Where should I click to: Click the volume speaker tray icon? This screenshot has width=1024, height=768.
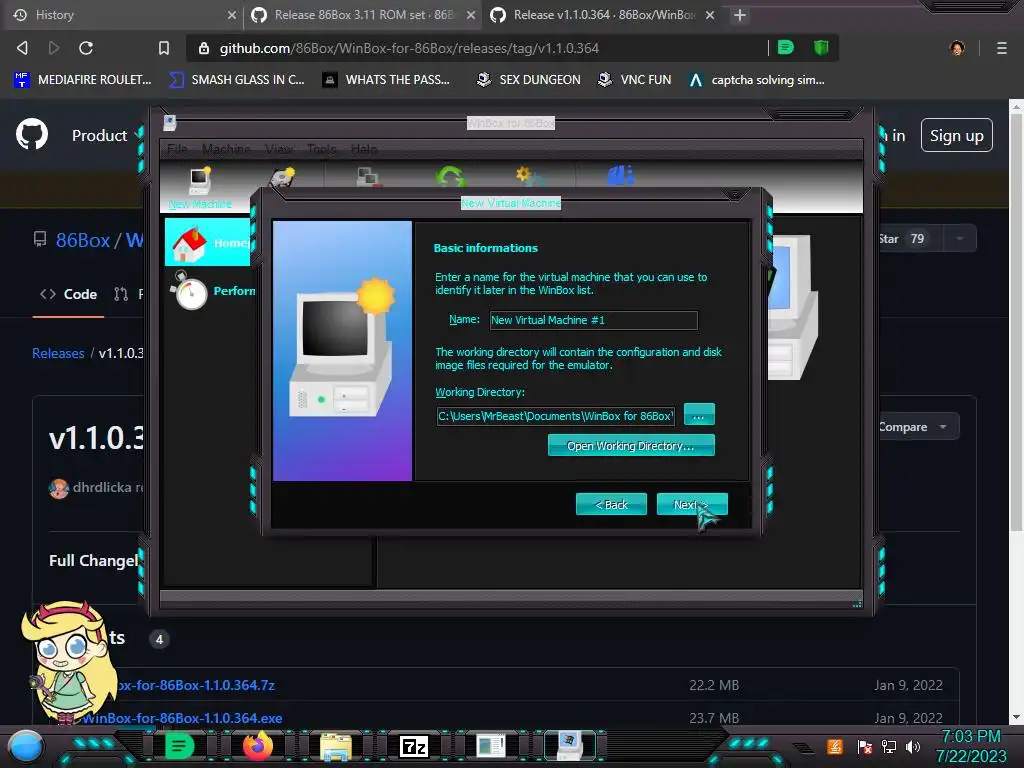(912, 746)
